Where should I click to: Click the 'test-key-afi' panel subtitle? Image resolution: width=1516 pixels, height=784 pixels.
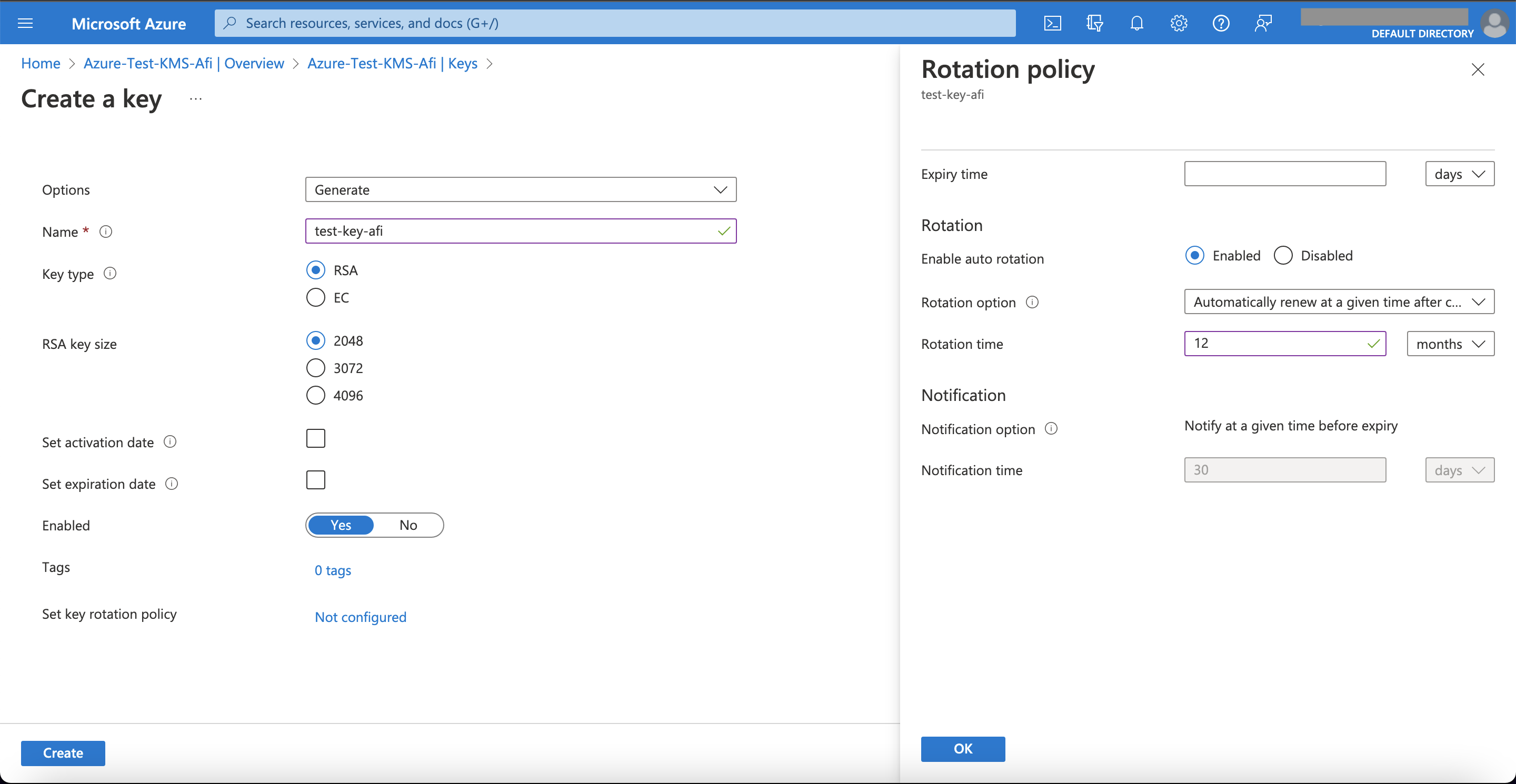pos(952,95)
